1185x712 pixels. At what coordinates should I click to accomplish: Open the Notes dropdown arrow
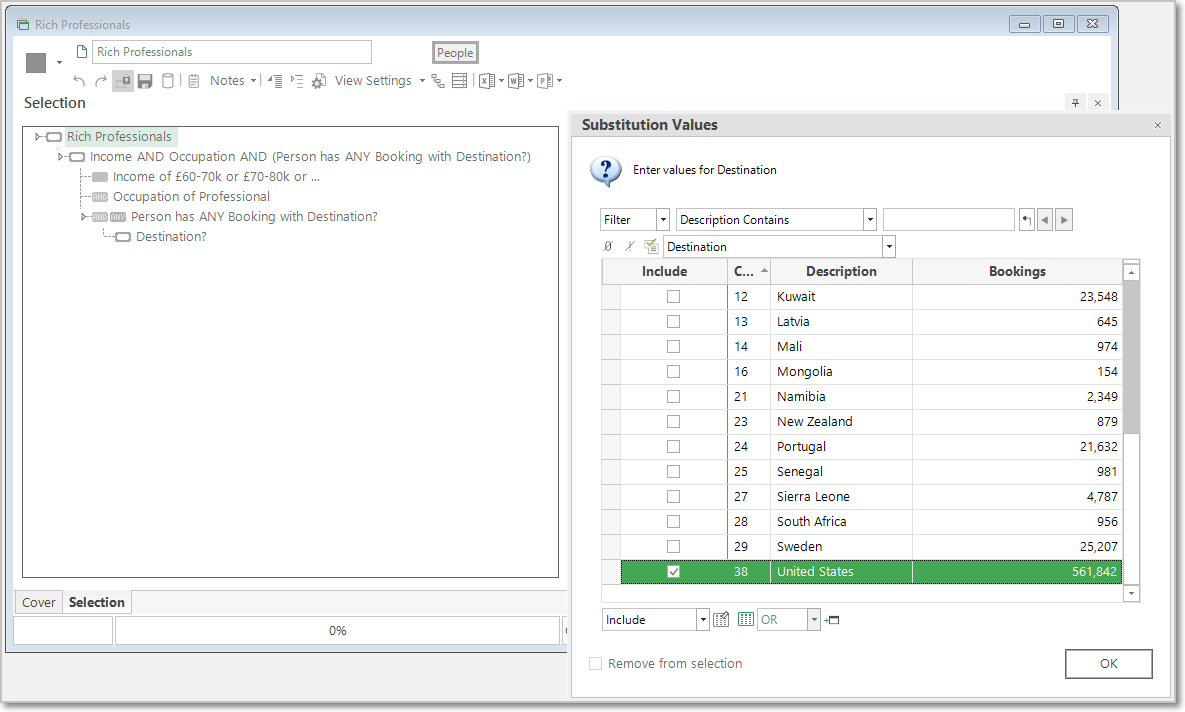point(253,81)
